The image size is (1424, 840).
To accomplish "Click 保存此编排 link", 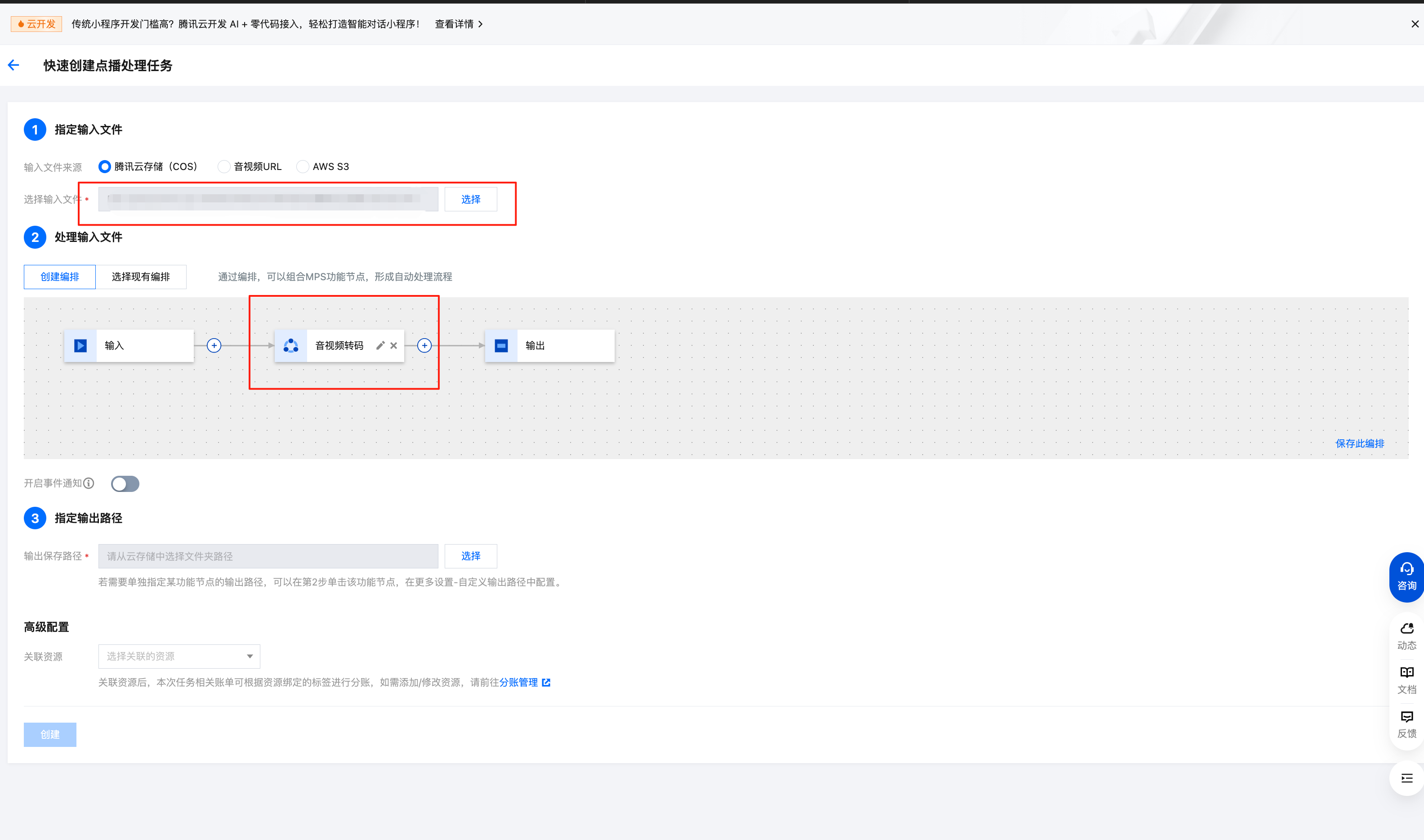I will (1360, 443).
